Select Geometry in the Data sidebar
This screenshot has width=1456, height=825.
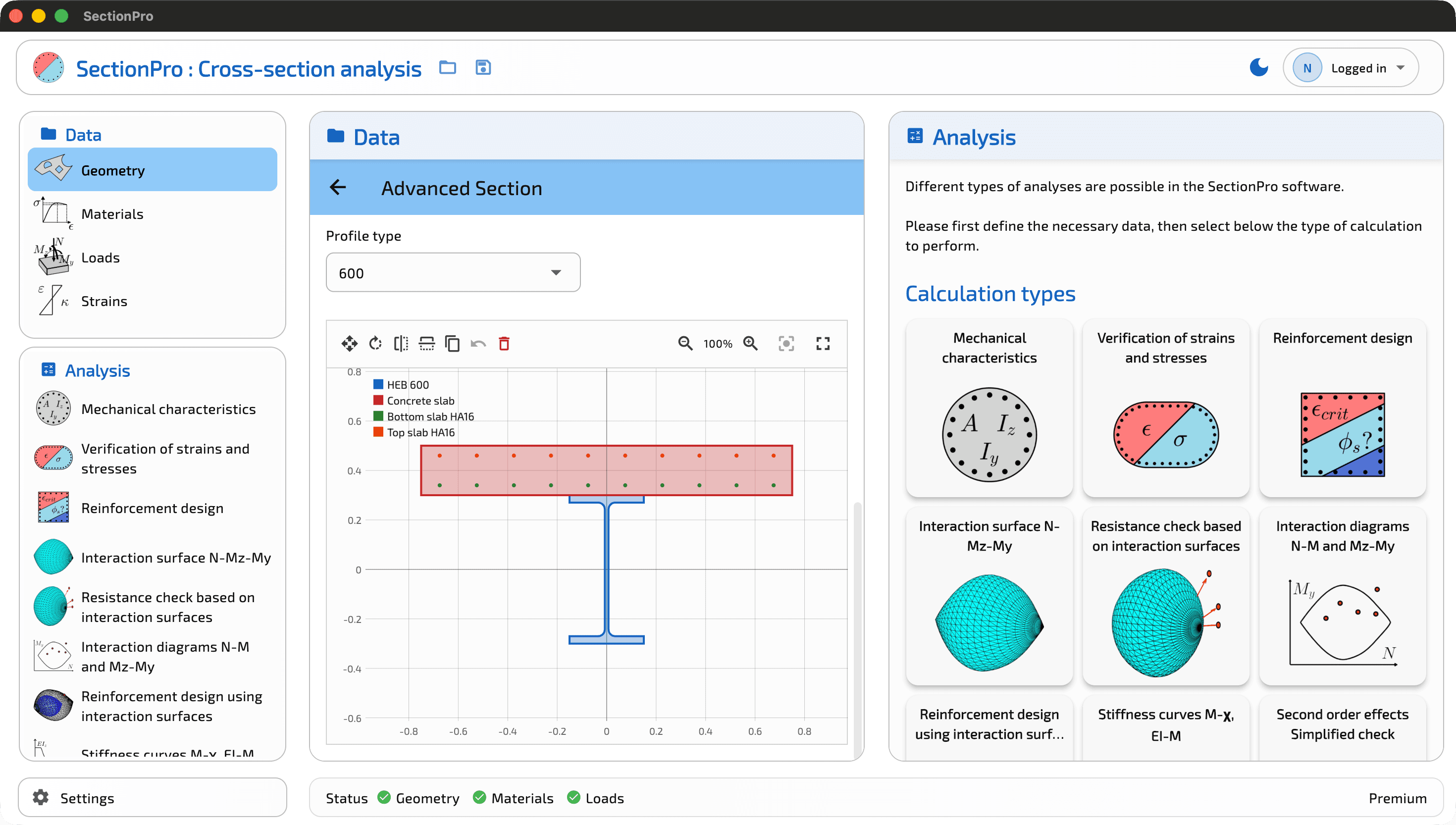(x=153, y=170)
